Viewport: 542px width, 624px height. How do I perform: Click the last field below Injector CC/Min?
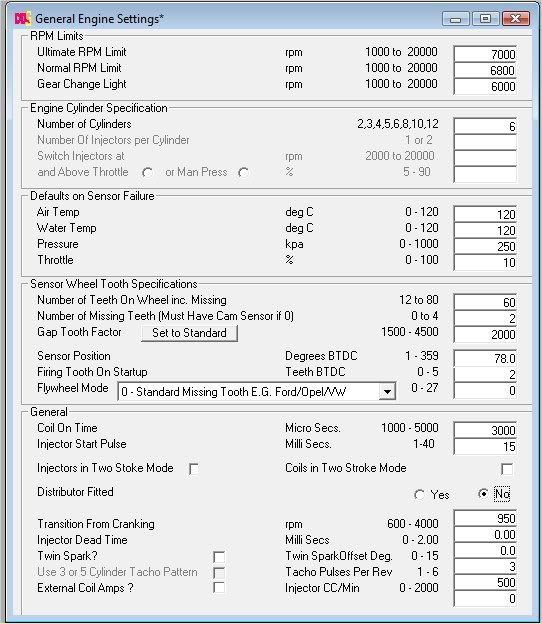tap(485, 599)
